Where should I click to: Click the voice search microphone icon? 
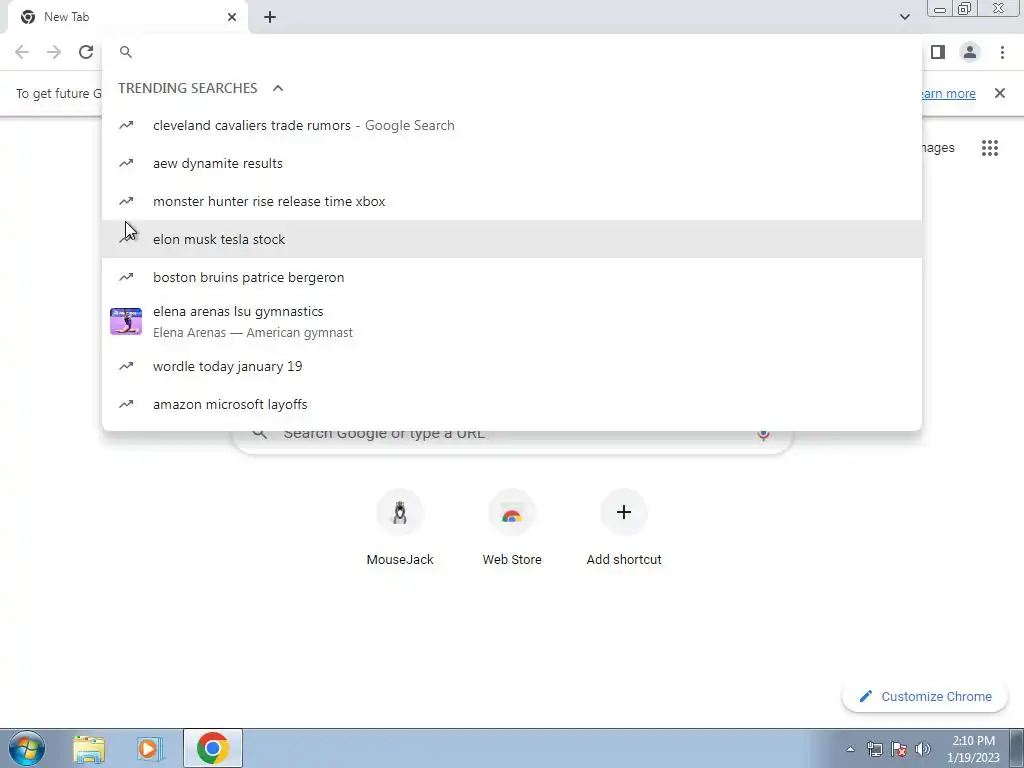(x=763, y=434)
